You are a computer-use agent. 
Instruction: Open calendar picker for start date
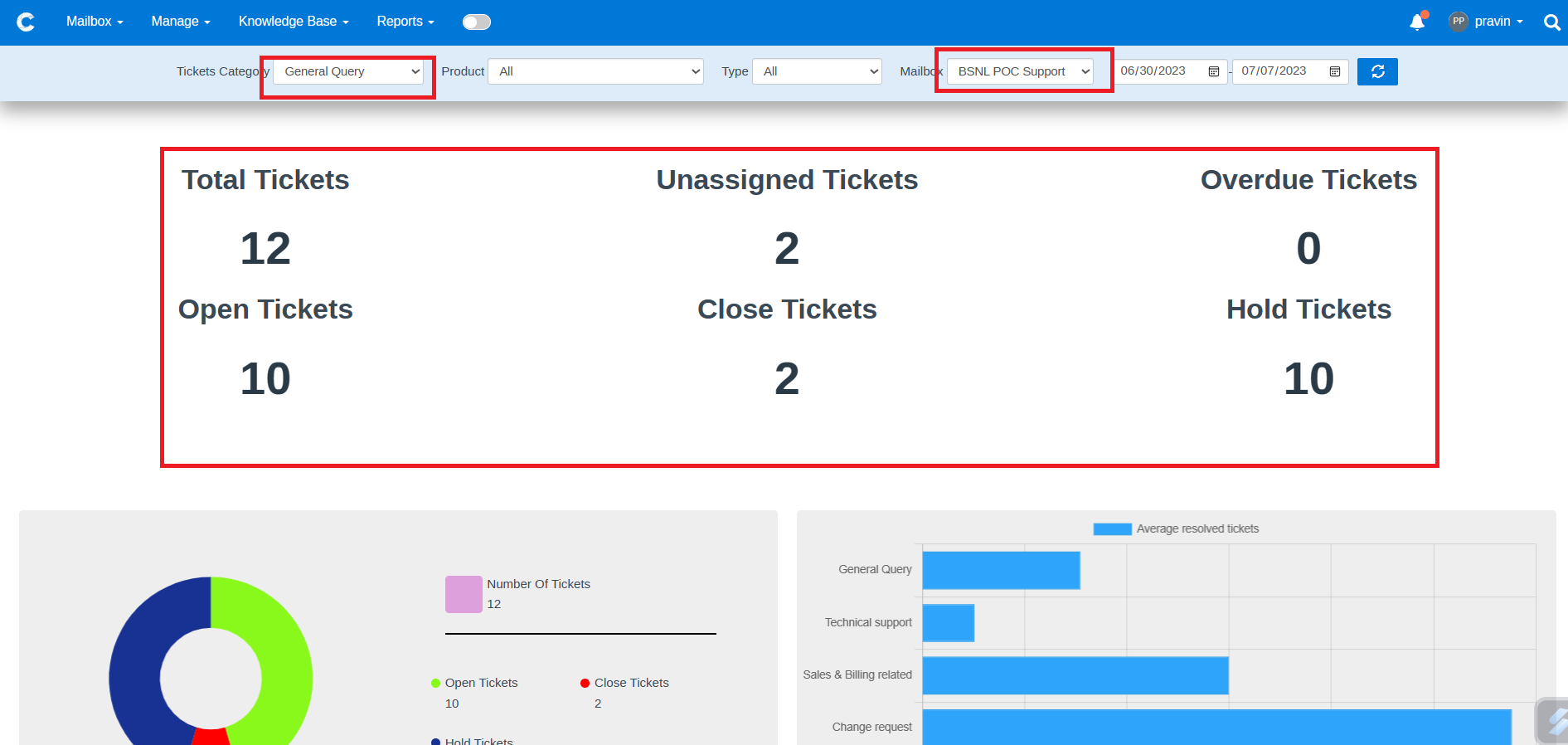tap(1214, 71)
